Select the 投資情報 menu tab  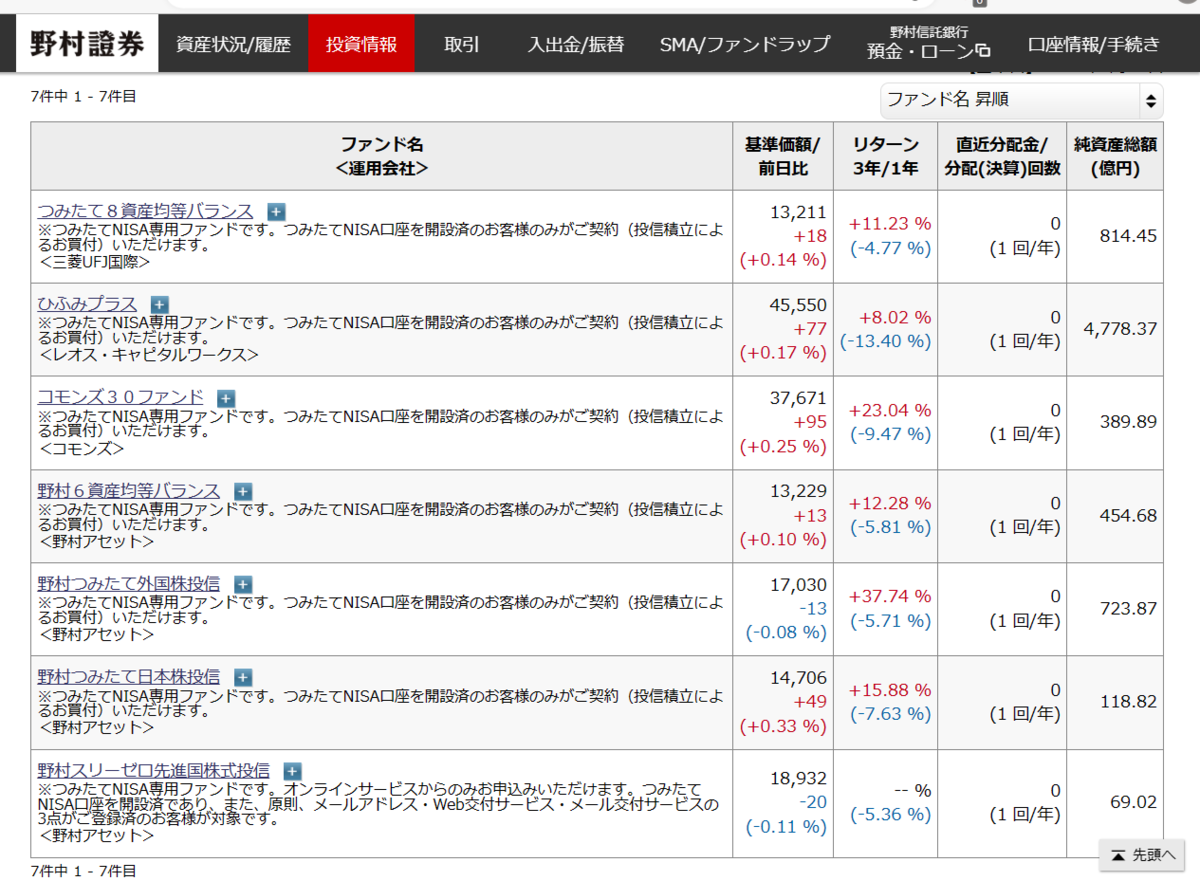pyautogui.click(x=361, y=44)
